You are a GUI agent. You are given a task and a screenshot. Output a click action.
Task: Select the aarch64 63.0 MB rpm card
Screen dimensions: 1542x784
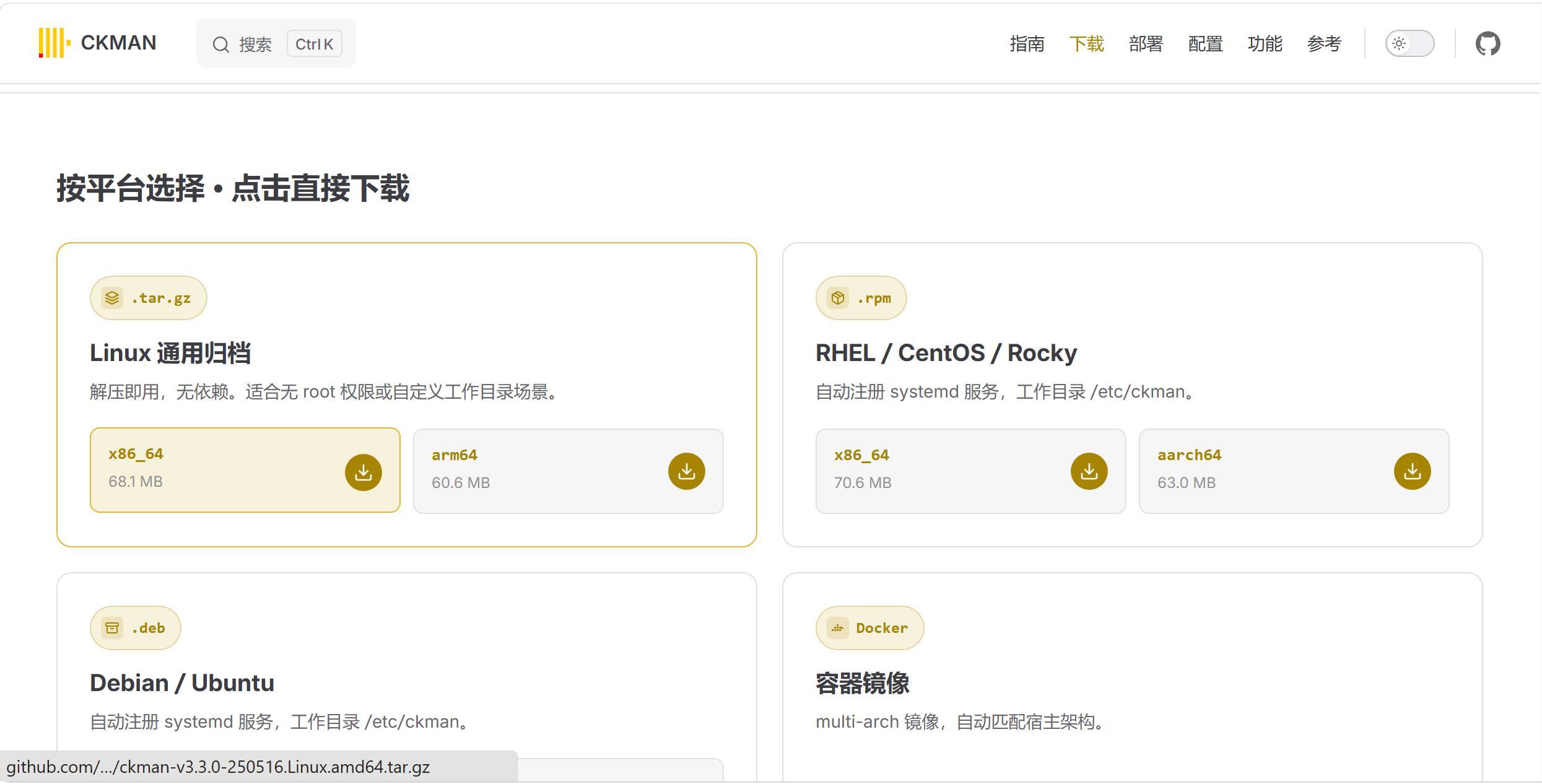click(x=1294, y=471)
